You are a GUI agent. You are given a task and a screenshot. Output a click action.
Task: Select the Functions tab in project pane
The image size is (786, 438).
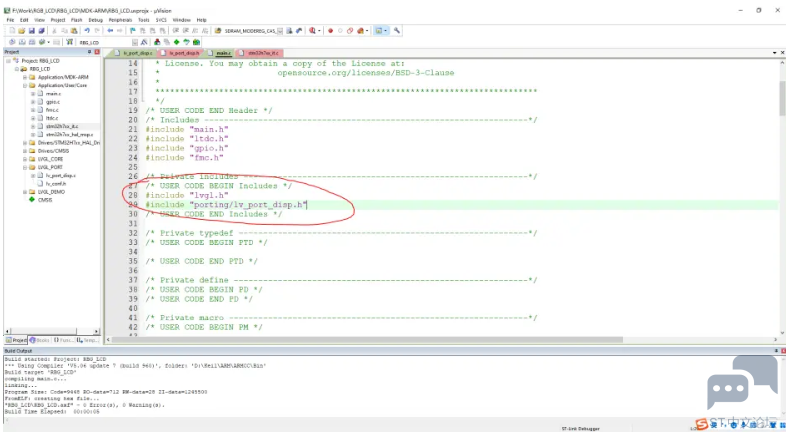pos(63,340)
